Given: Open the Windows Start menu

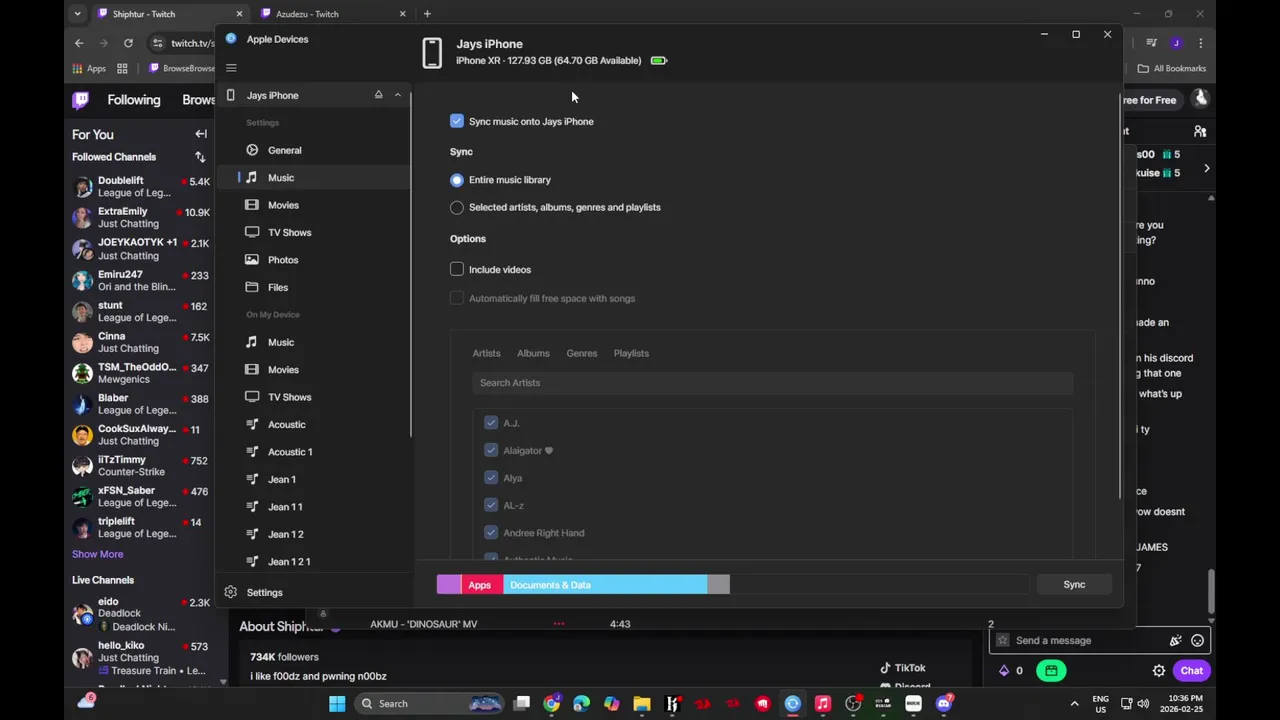Looking at the screenshot, I should [337, 704].
